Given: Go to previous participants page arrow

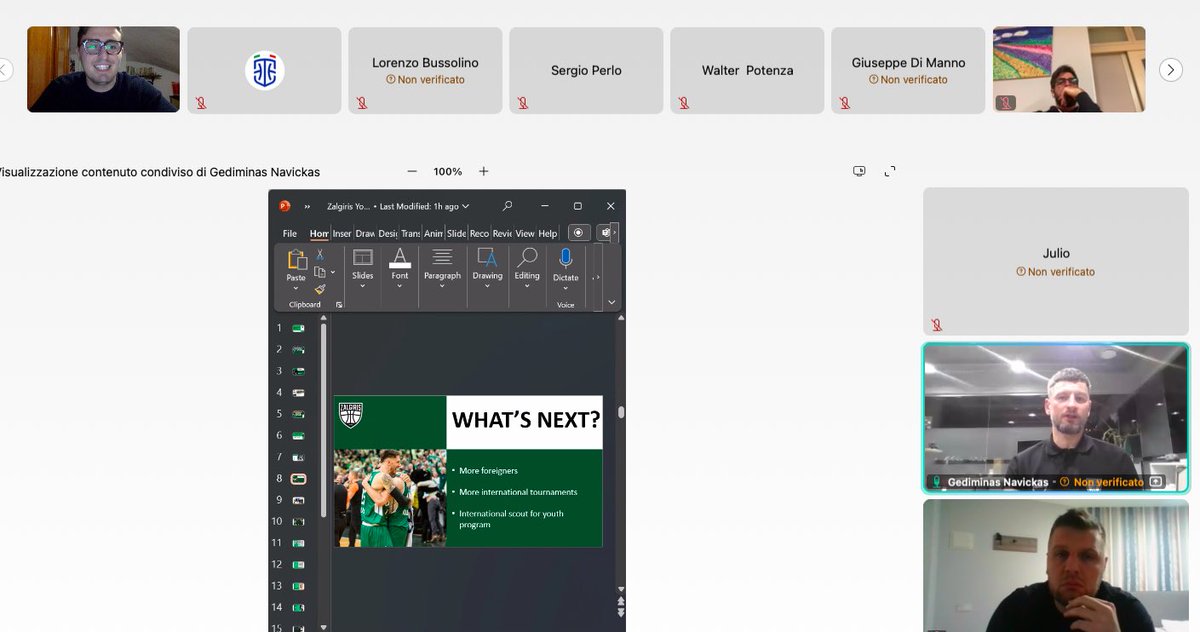Looking at the screenshot, I should point(3,70).
